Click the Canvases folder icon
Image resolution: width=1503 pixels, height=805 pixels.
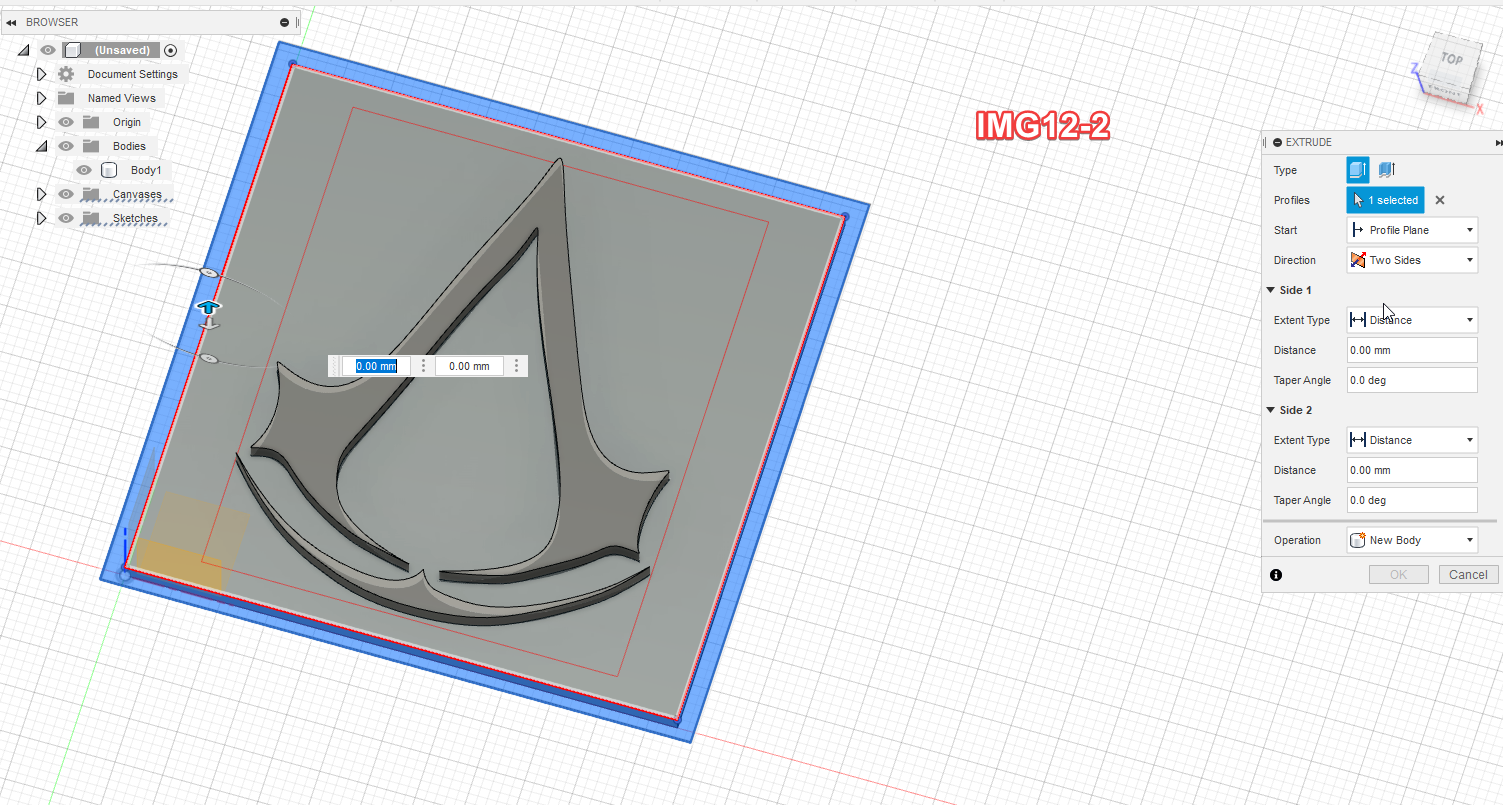(x=91, y=194)
